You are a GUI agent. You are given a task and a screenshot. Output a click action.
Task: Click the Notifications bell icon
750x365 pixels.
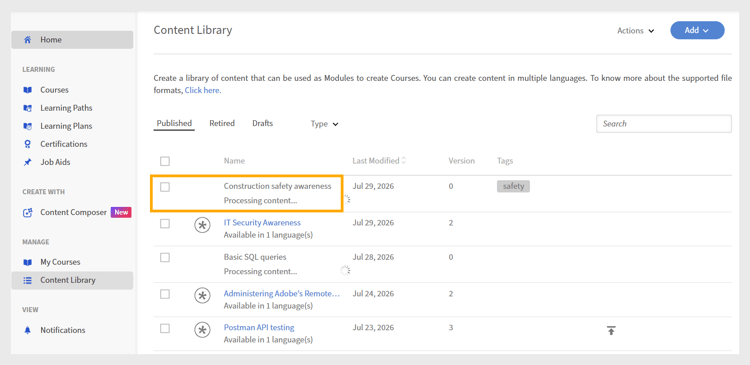[28, 330]
